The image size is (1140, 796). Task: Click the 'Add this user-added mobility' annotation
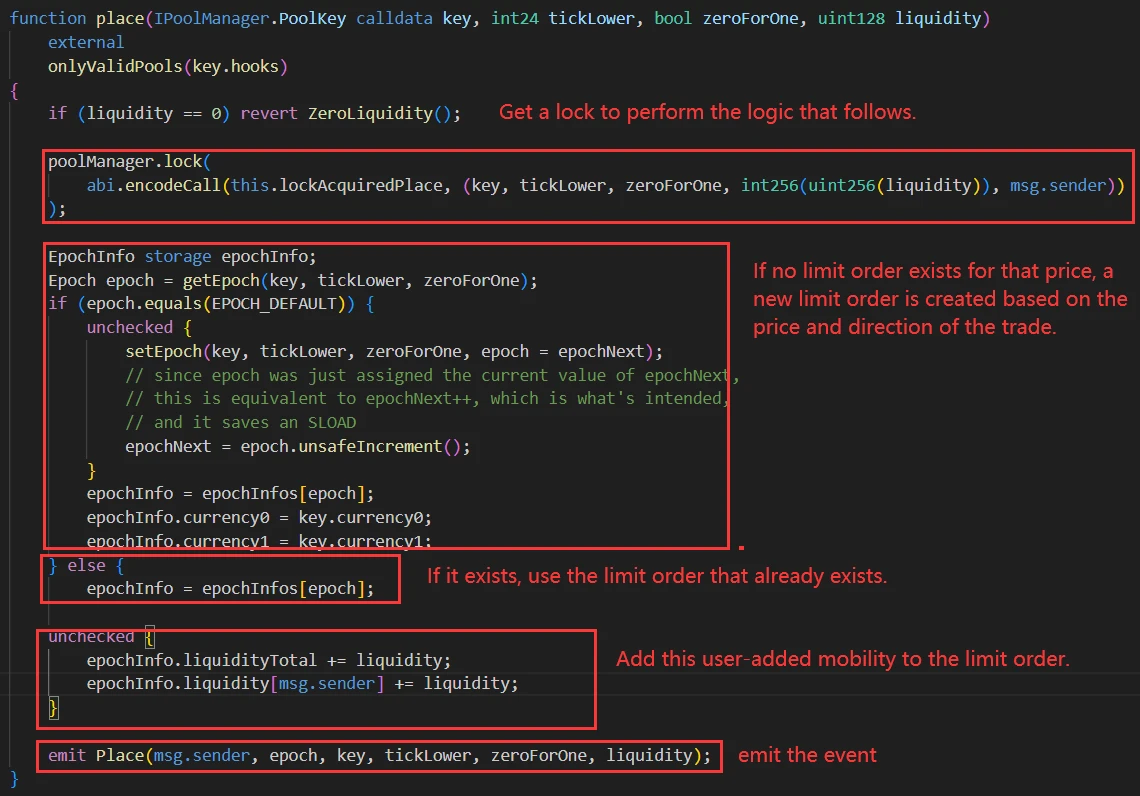pyautogui.click(x=842, y=659)
